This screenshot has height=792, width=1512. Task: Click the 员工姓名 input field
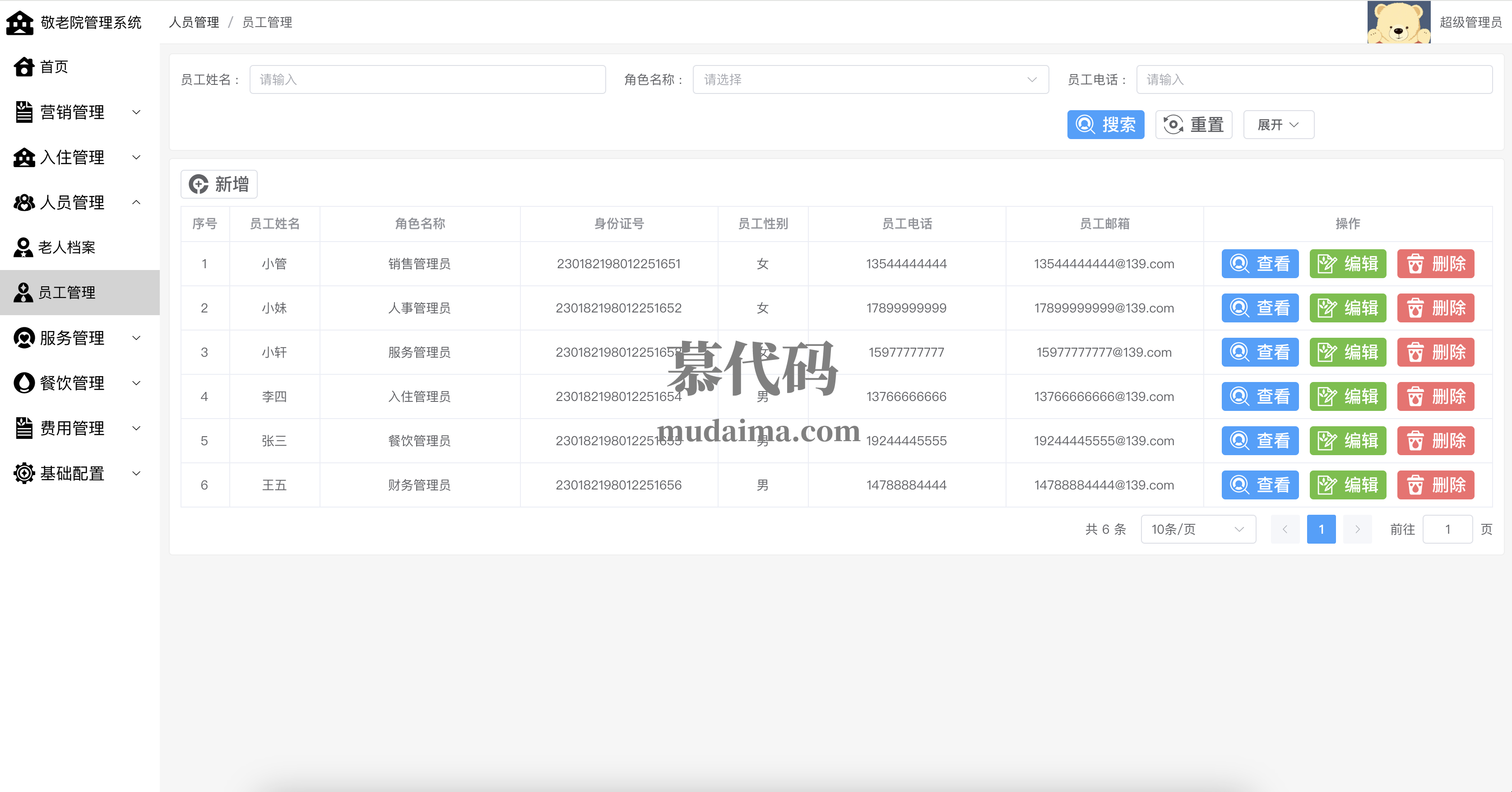pyautogui.click(x=427, y=80)
